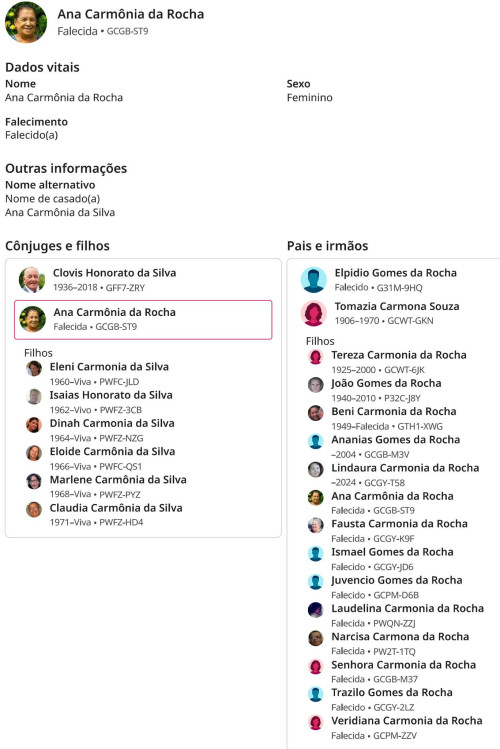The image size is (500, 749).
Task: View Lindaura Carmonia da Rocha's person page
Action: click(405, 468)
